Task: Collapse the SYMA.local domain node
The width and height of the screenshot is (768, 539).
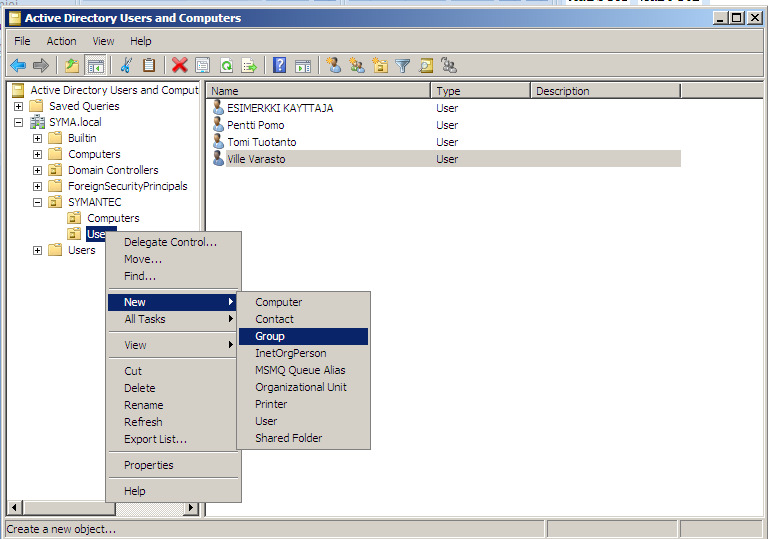Action: pos(18,122)
